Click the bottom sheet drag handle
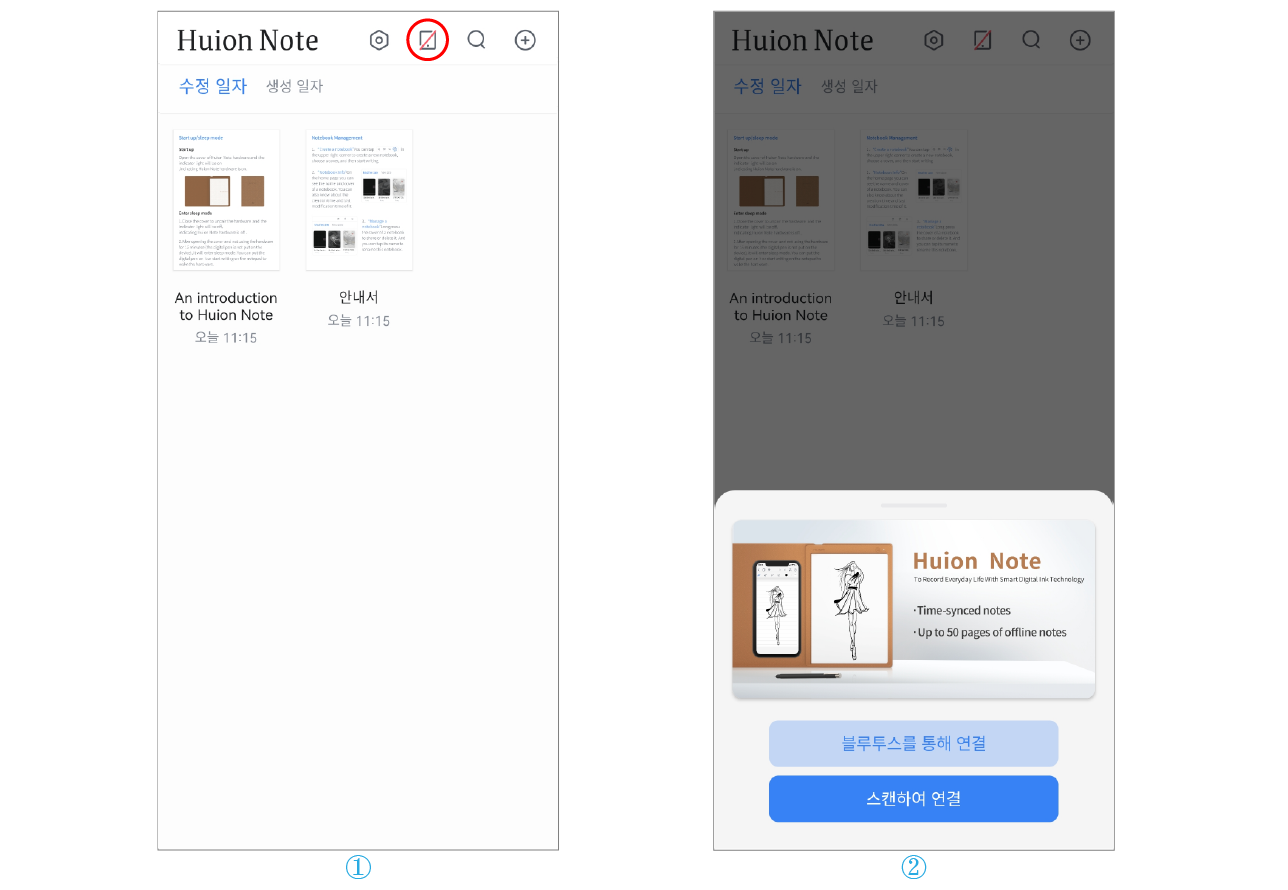Screen dimensions: 1288x890 913,506
